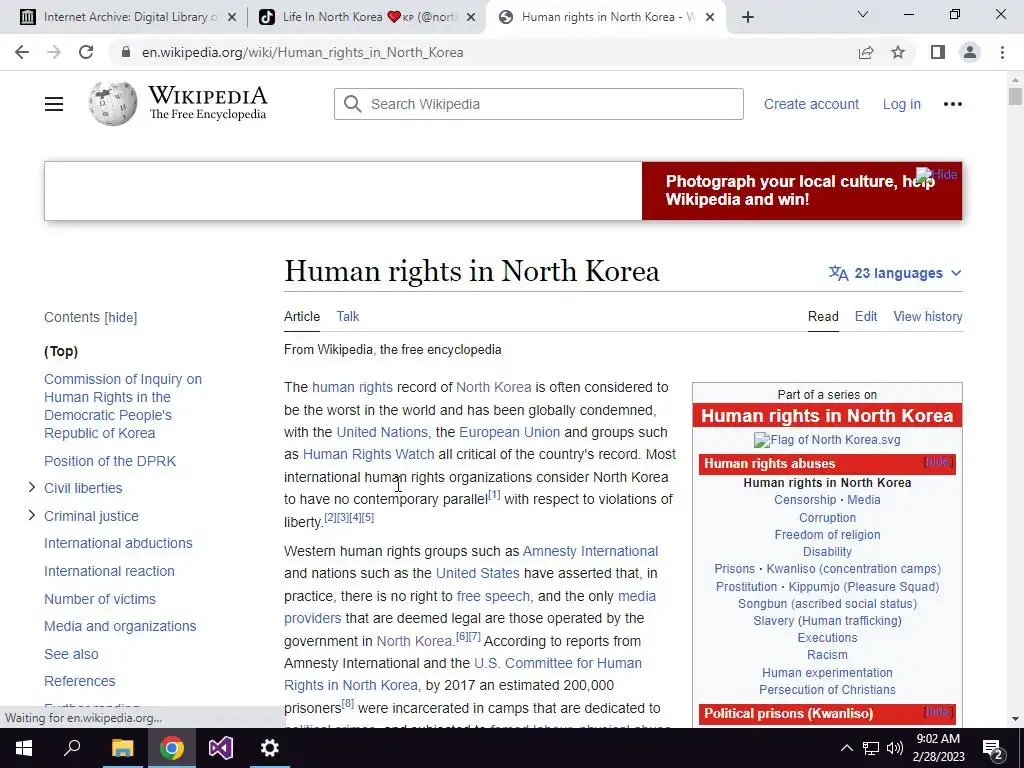
Task: Select the Article tab
Action: click(302, 316)
